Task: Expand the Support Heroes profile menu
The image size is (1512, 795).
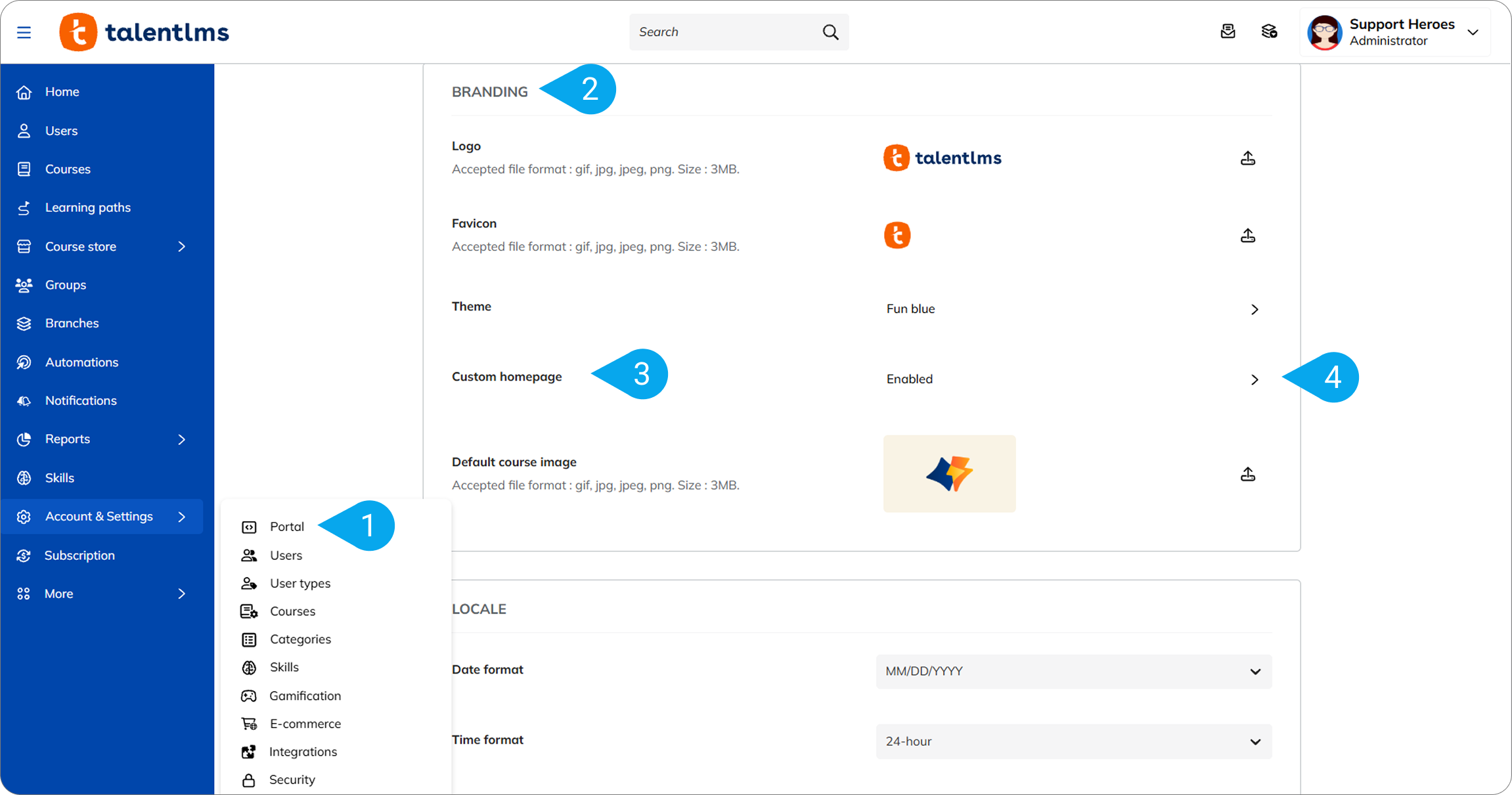Action: click(x=1472, y=32)
